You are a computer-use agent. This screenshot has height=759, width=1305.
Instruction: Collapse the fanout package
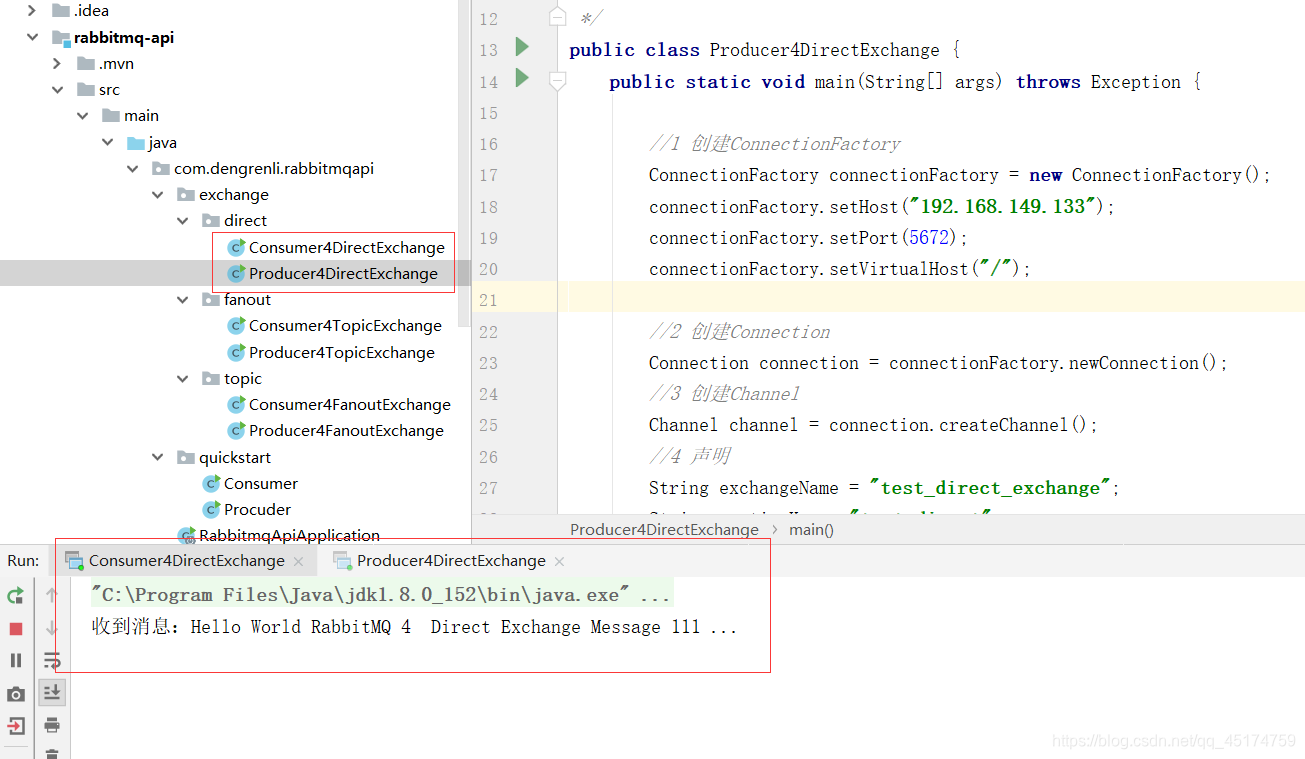(183, 299)
